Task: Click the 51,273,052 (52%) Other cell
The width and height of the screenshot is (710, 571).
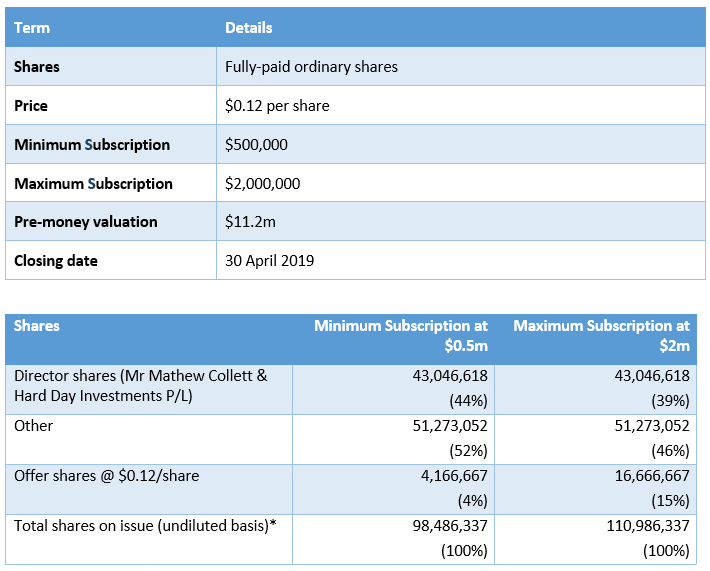Action: (x=393, y=439)
